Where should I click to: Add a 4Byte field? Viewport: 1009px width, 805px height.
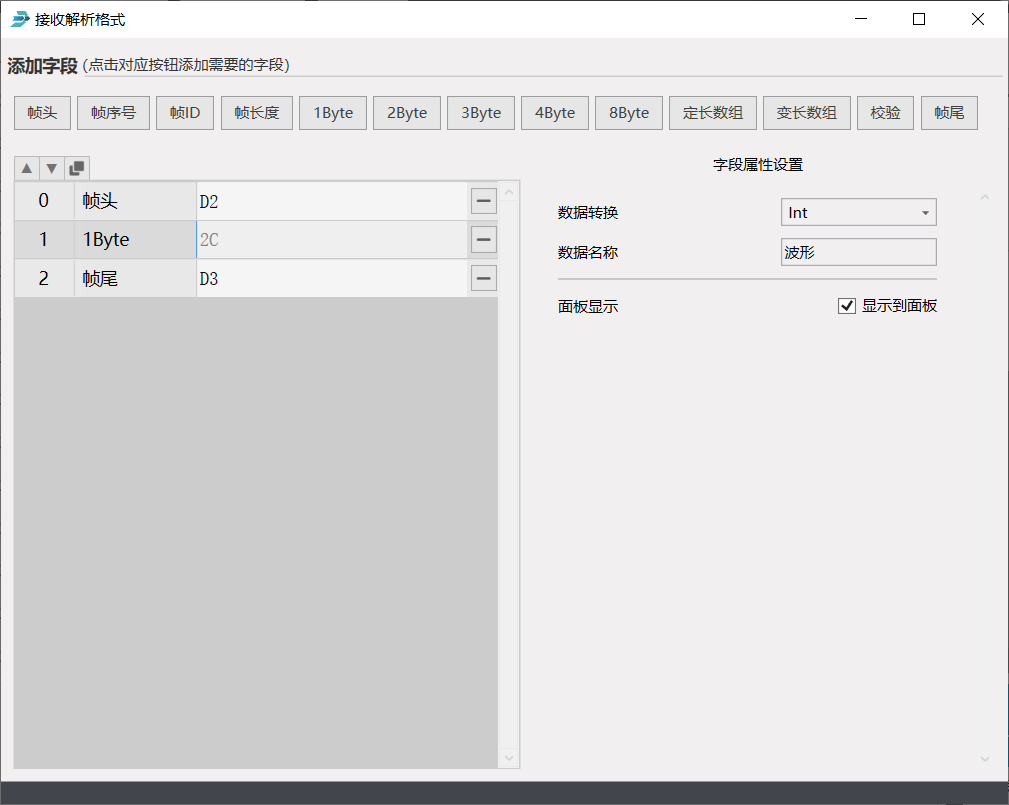555,113
